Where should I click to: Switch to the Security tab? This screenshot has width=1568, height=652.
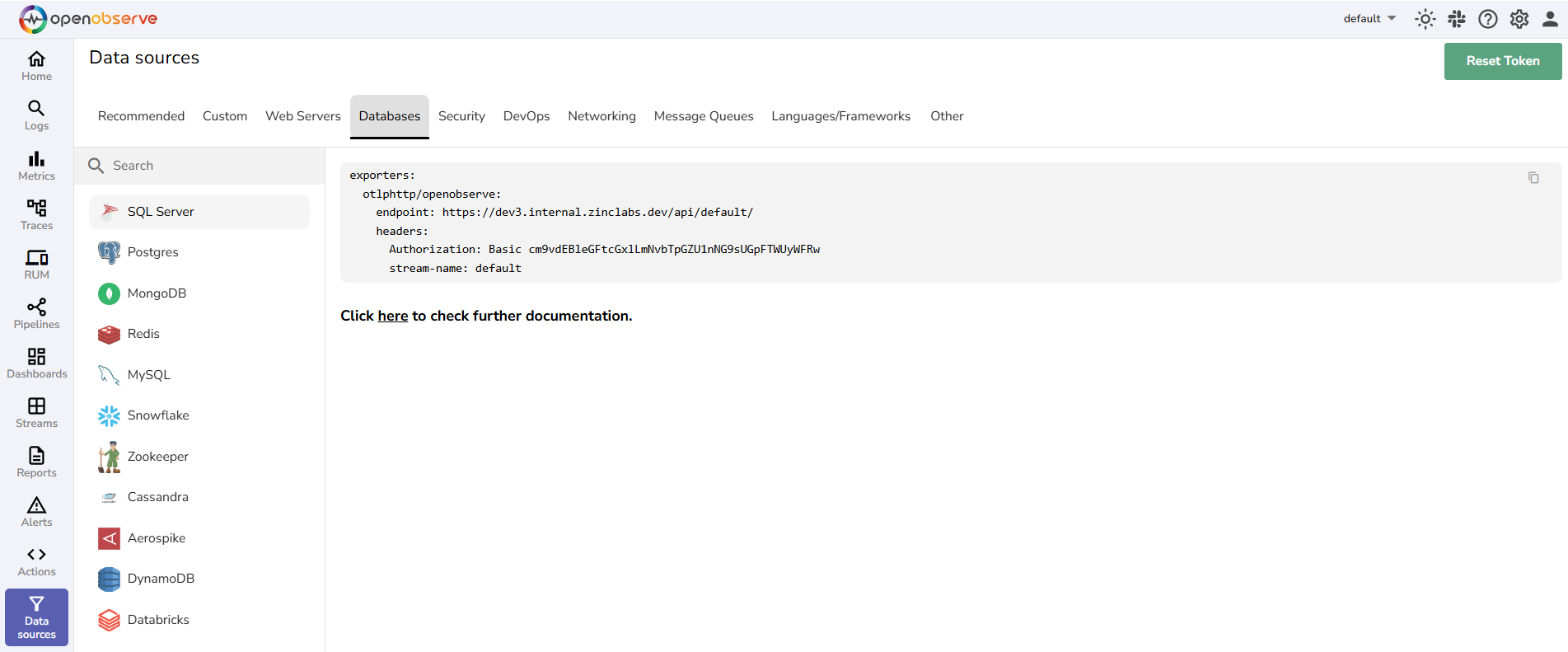[x=461, y=116]
